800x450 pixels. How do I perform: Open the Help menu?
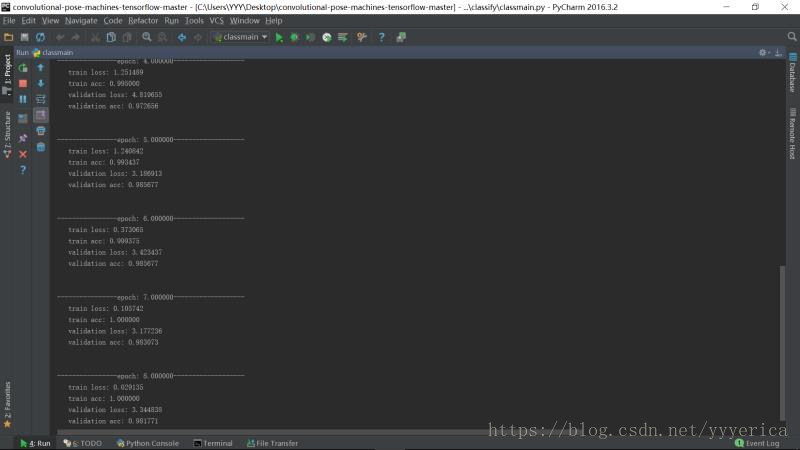click(273, 21)
